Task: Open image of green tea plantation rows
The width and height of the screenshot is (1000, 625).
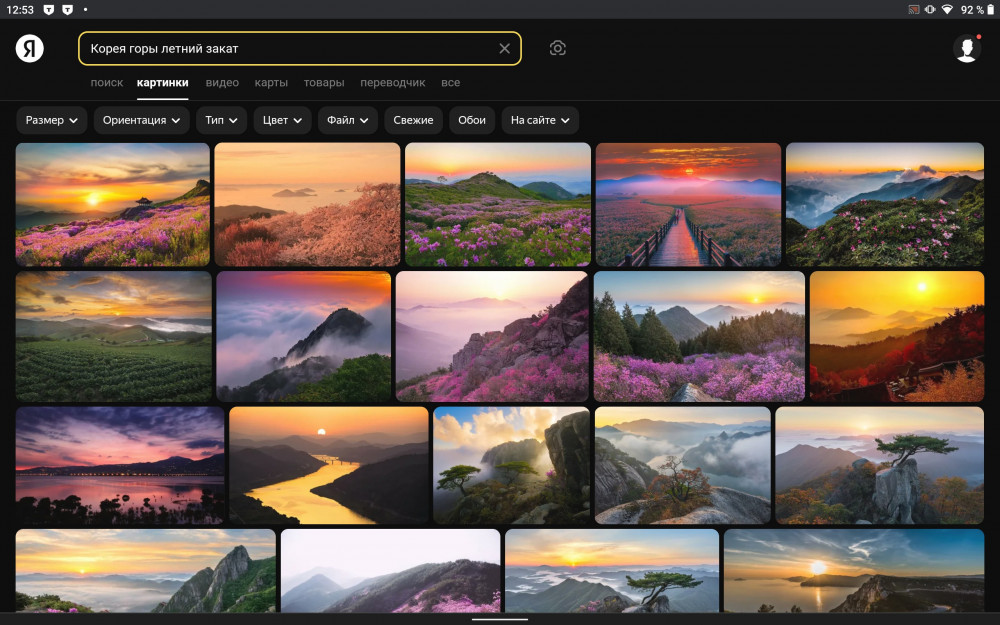Action: [114, 336]
